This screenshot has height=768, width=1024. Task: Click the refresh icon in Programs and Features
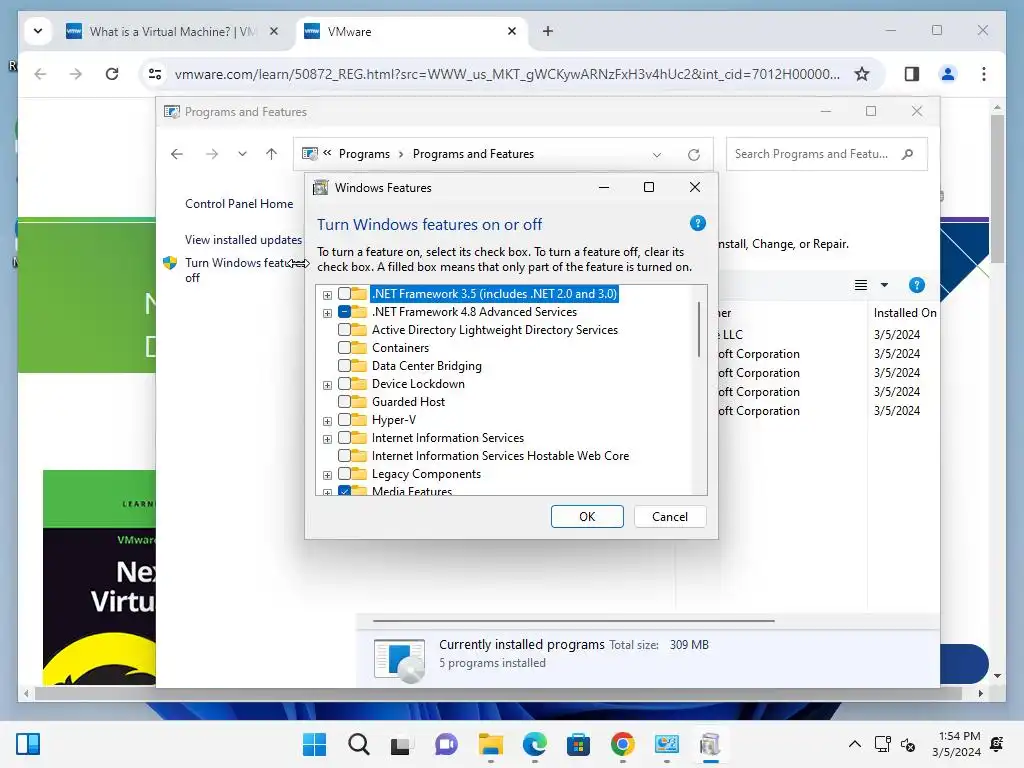tap(694, 155)
